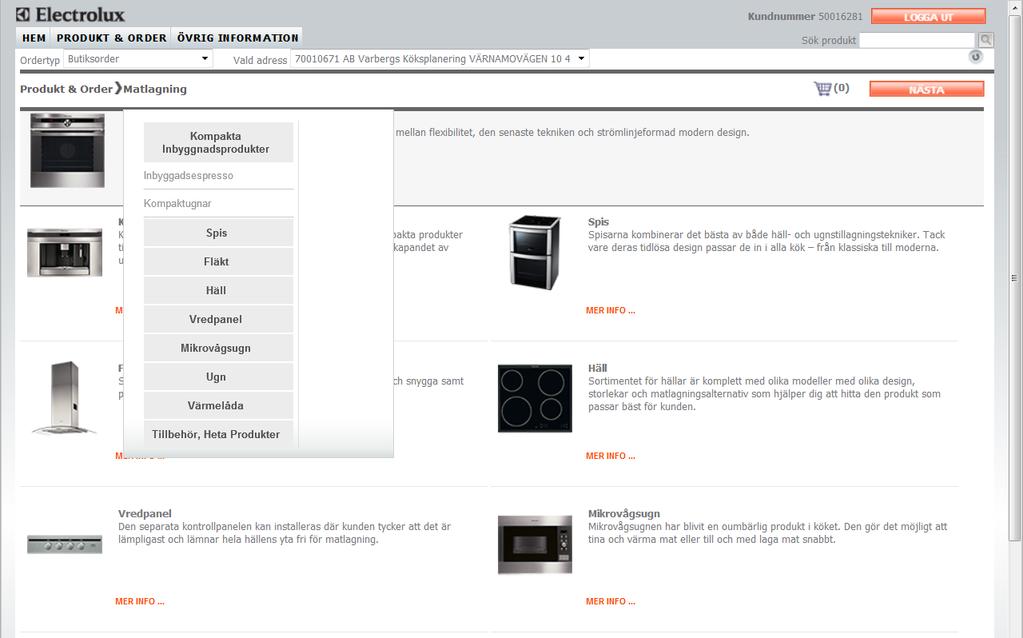
Task: Select Kompakta Inbyggnadsprodukter menu entry
Action: 218,142
